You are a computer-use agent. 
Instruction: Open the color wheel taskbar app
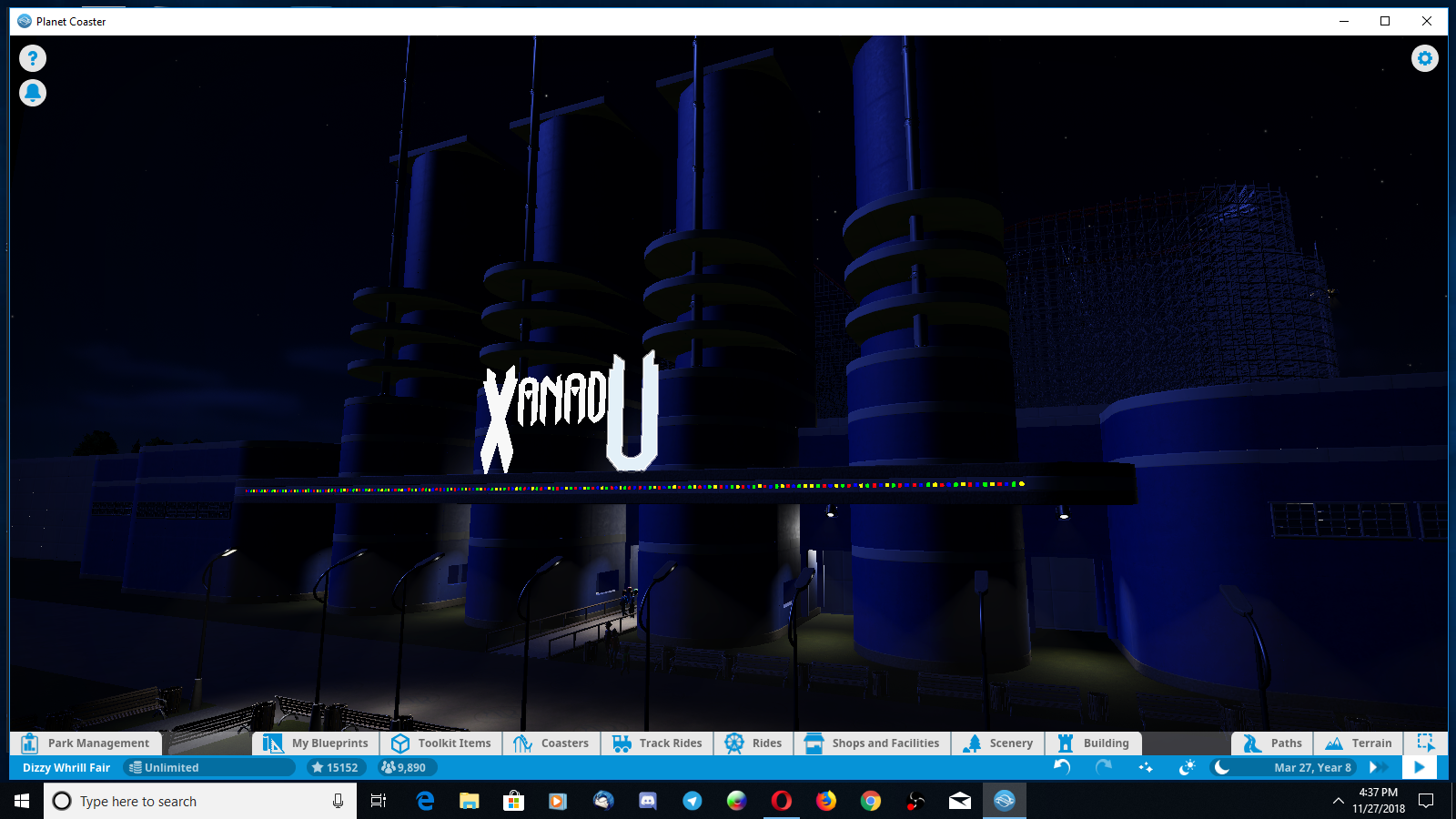pyautogui.click(x=737, y=801)
